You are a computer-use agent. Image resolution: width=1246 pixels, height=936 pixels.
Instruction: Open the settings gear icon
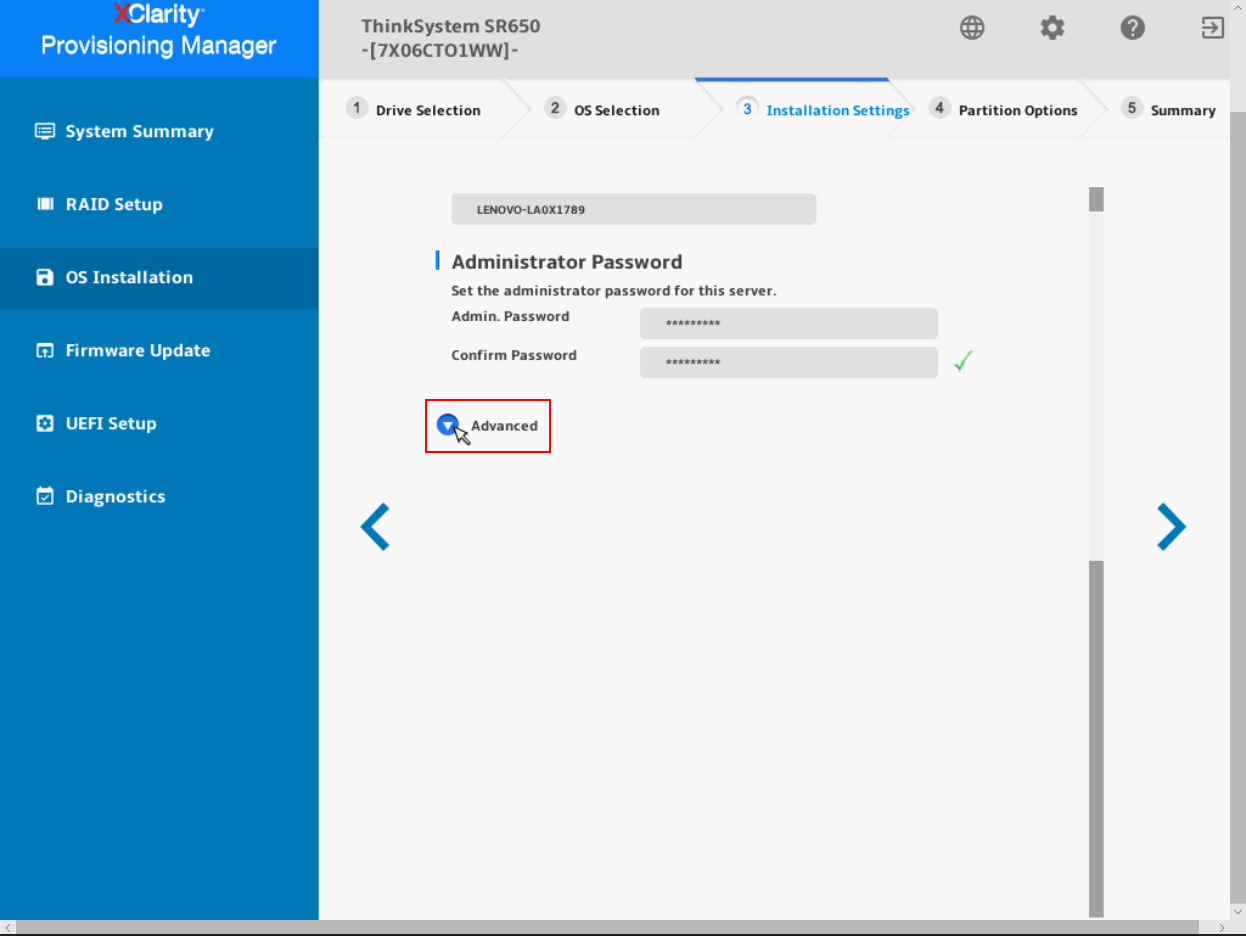click(1052, 28)
